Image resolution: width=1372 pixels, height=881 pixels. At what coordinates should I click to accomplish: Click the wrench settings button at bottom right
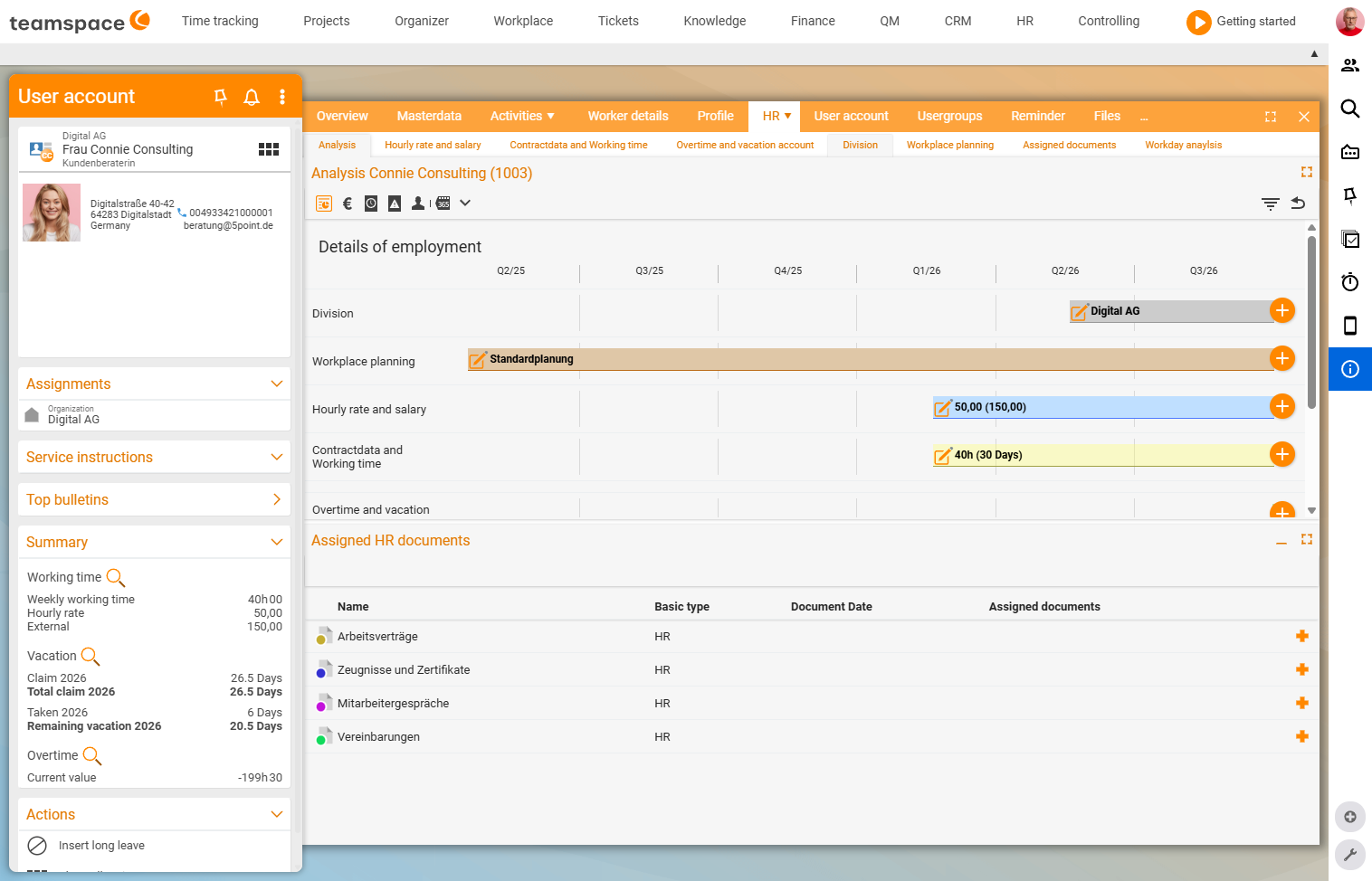[x=1350, y=854]
